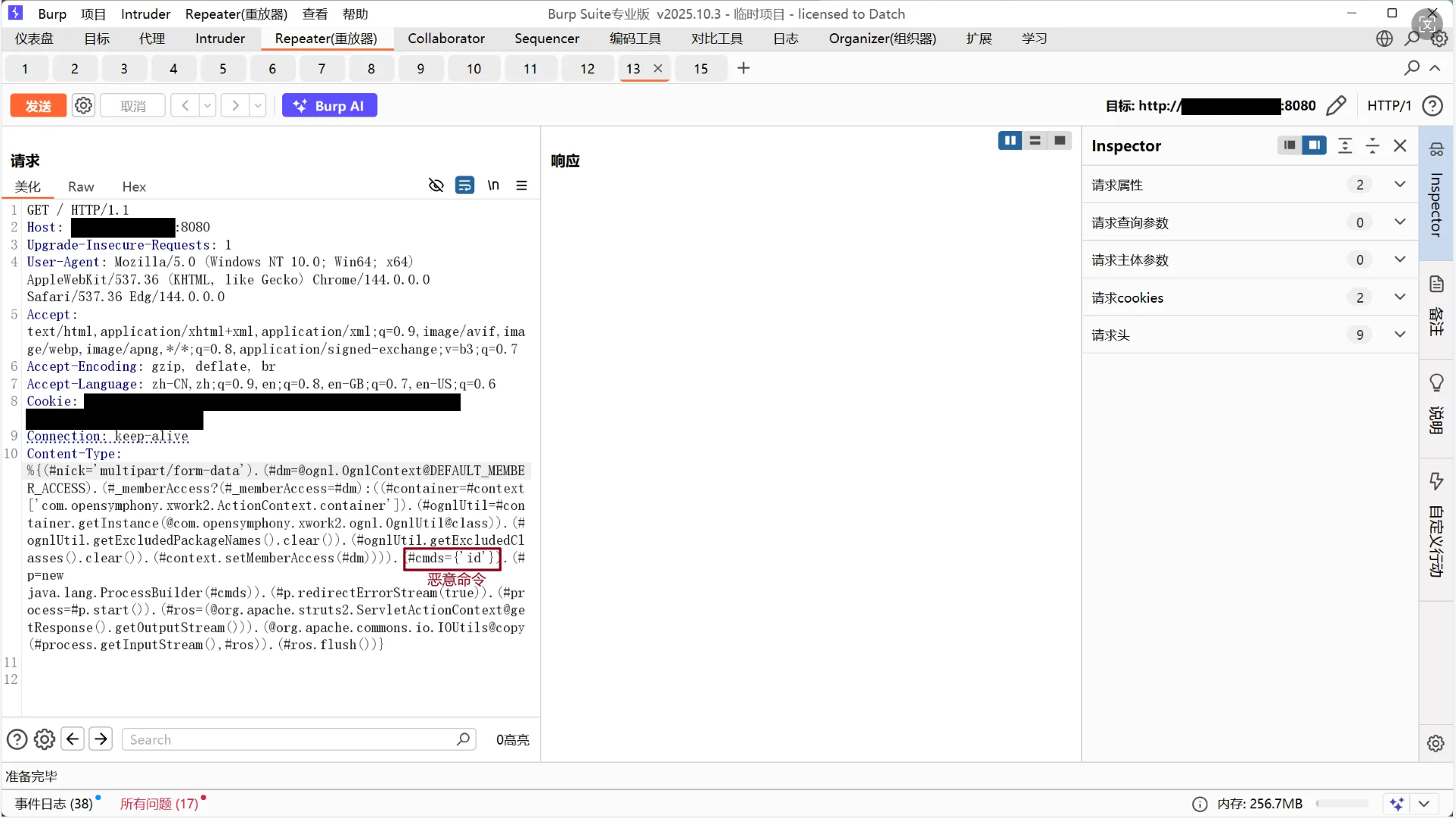Toggle word wrap in request editor
This screenshot has height=818, width=1456.
click(464, 185)
